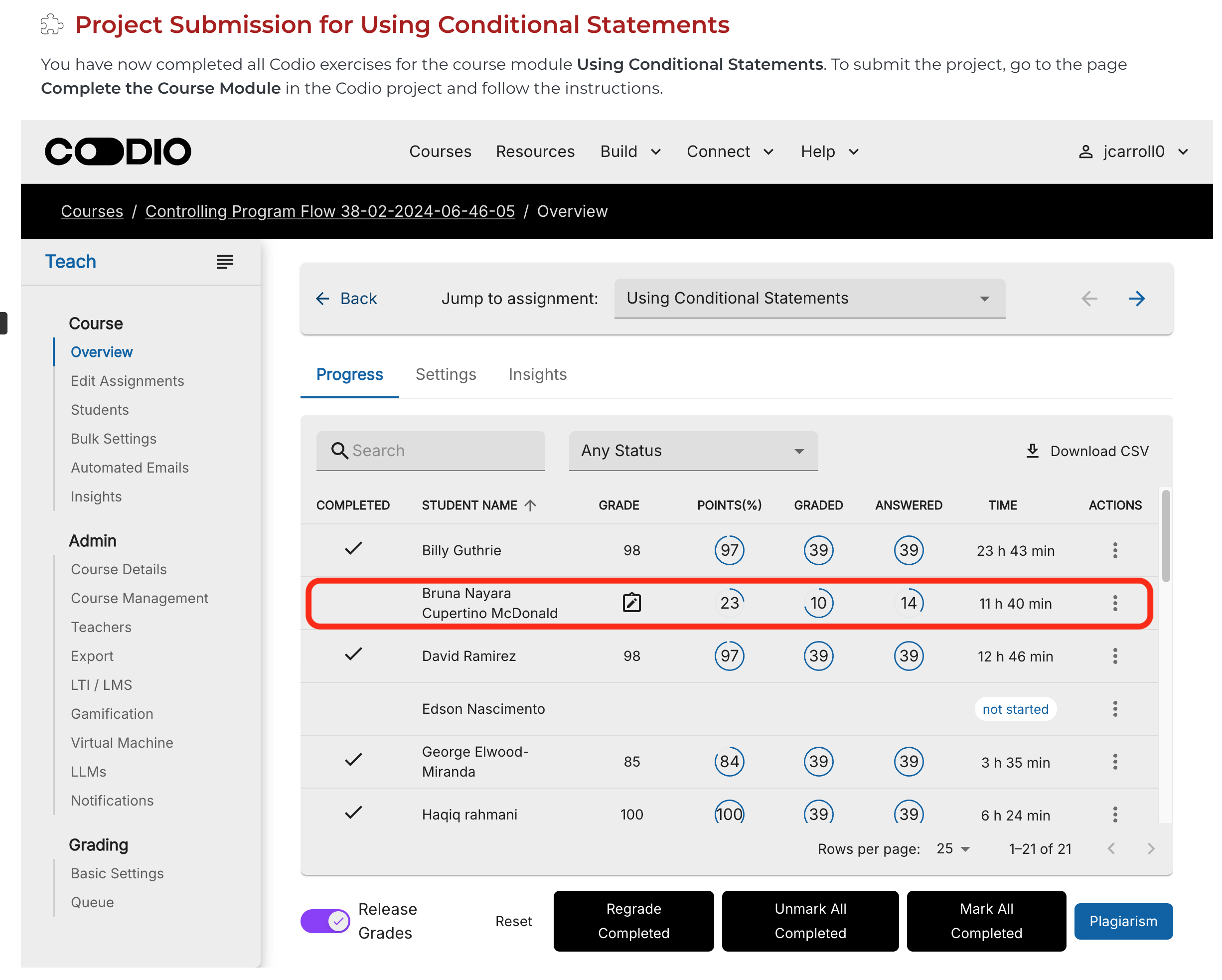Click the Codio logo
The image size is (1222, 980).
click(118, 152)
